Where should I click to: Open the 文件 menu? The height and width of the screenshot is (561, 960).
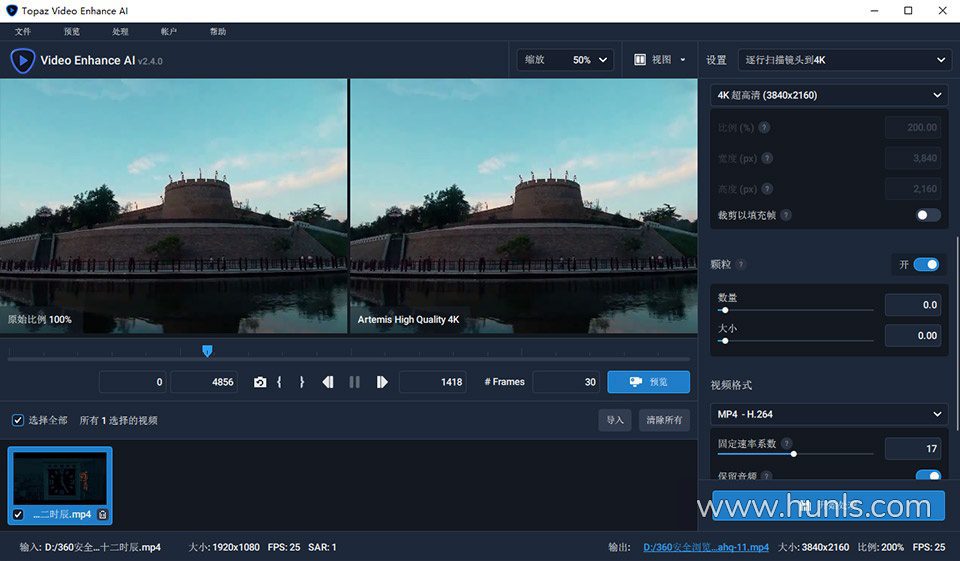coord(23,32)
